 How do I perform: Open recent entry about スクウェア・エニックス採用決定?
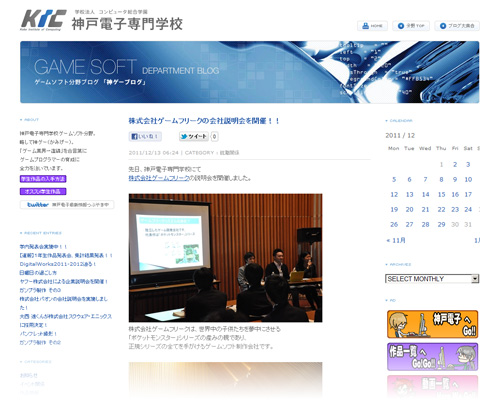[66, 320]
